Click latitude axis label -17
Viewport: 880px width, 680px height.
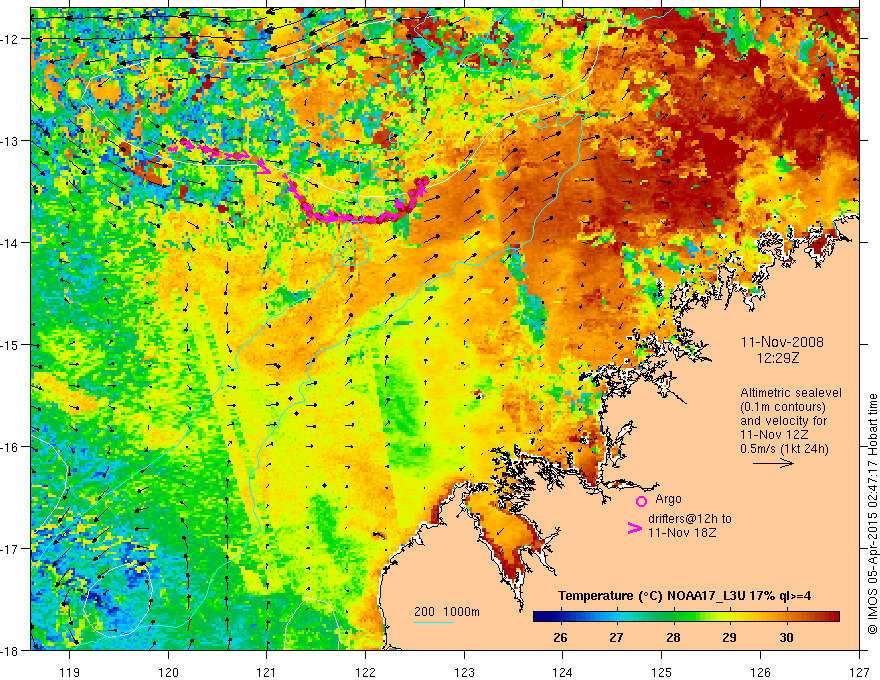tap(10, 549)
